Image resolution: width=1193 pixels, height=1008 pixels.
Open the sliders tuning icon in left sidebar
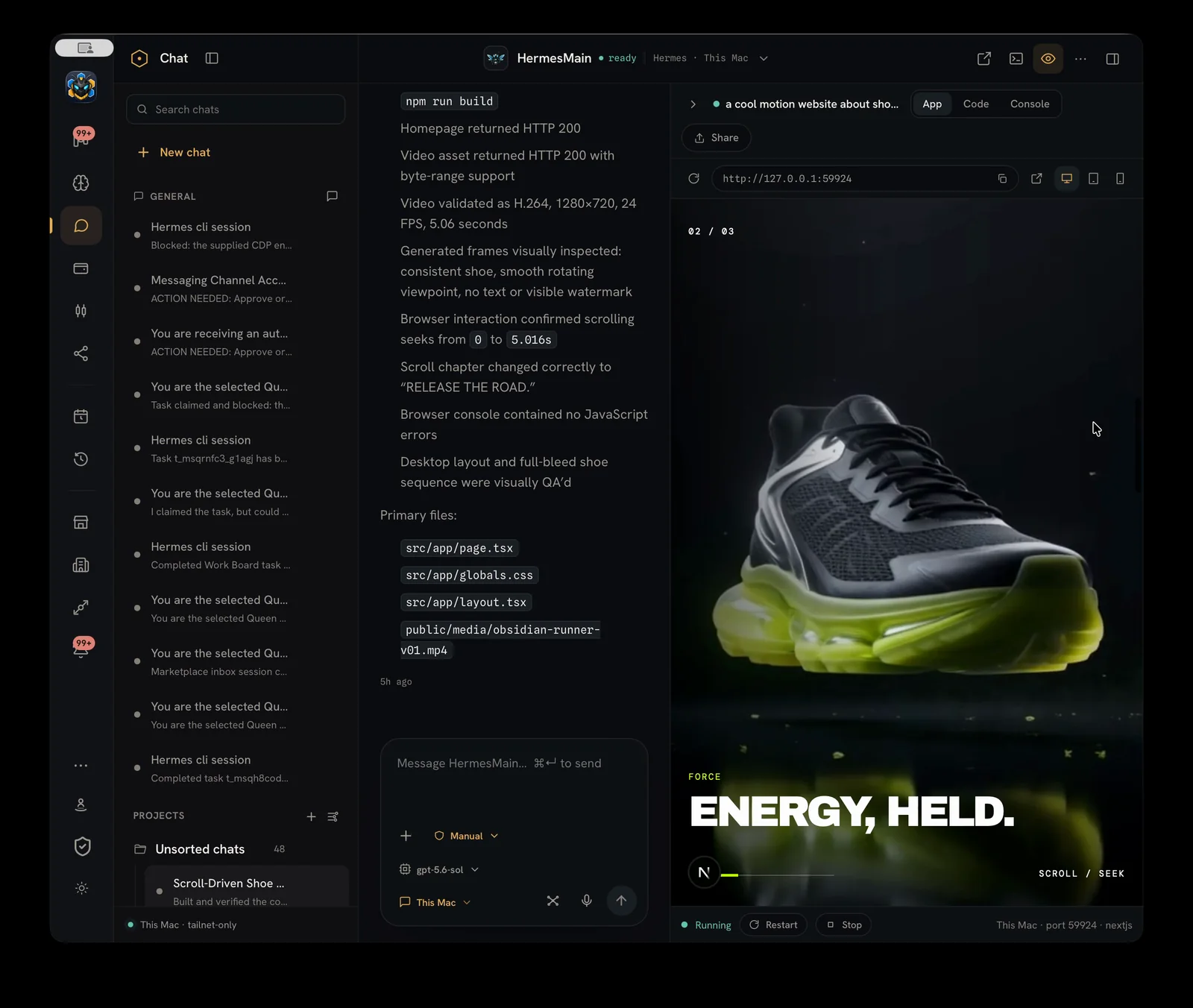point(81,311)
